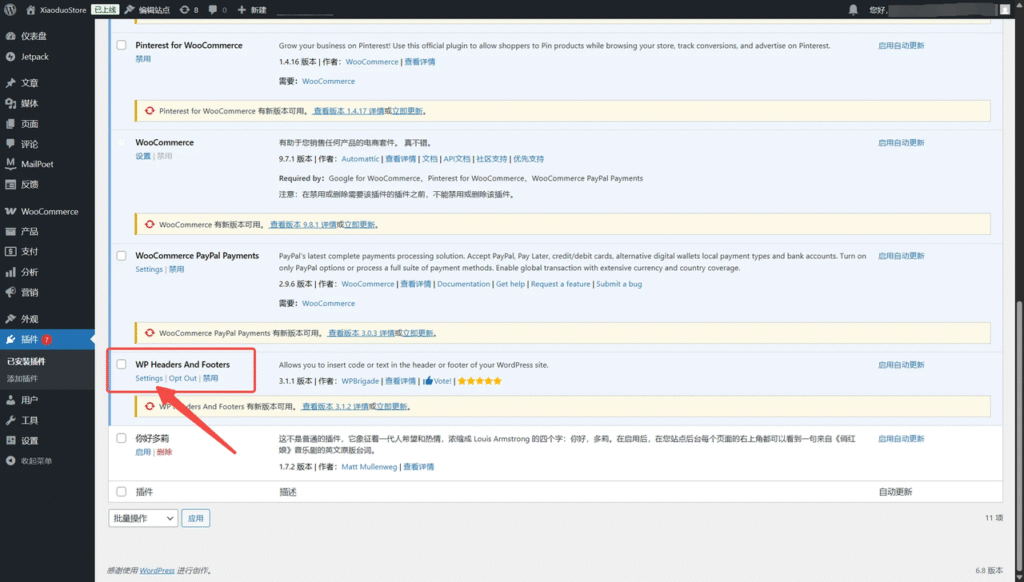Open 仪表盘 dashboard icon in sidebar
Viewport: 1024px width, 582px height.
(10, 36)
